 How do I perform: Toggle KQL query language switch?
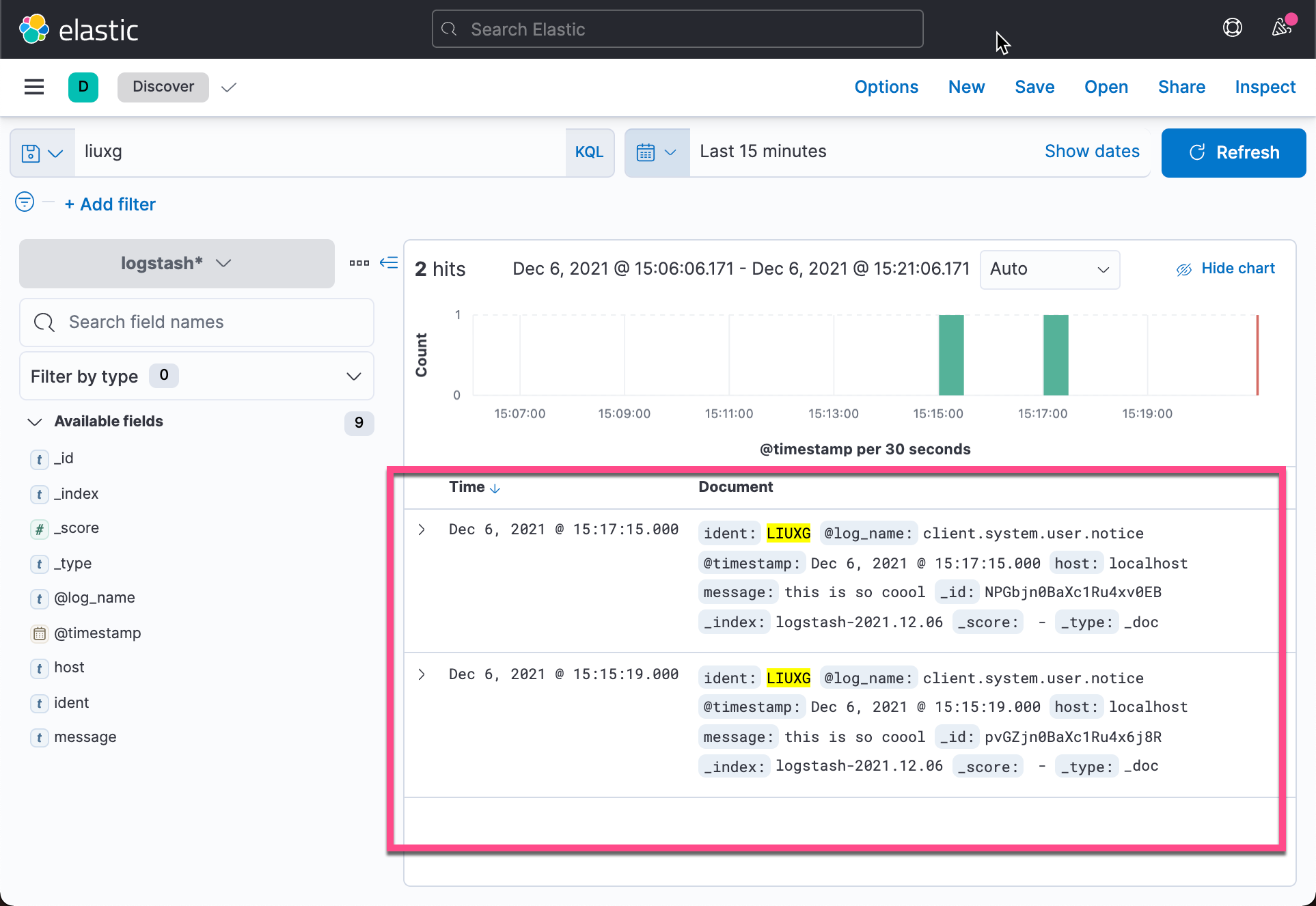click(589, 152)
